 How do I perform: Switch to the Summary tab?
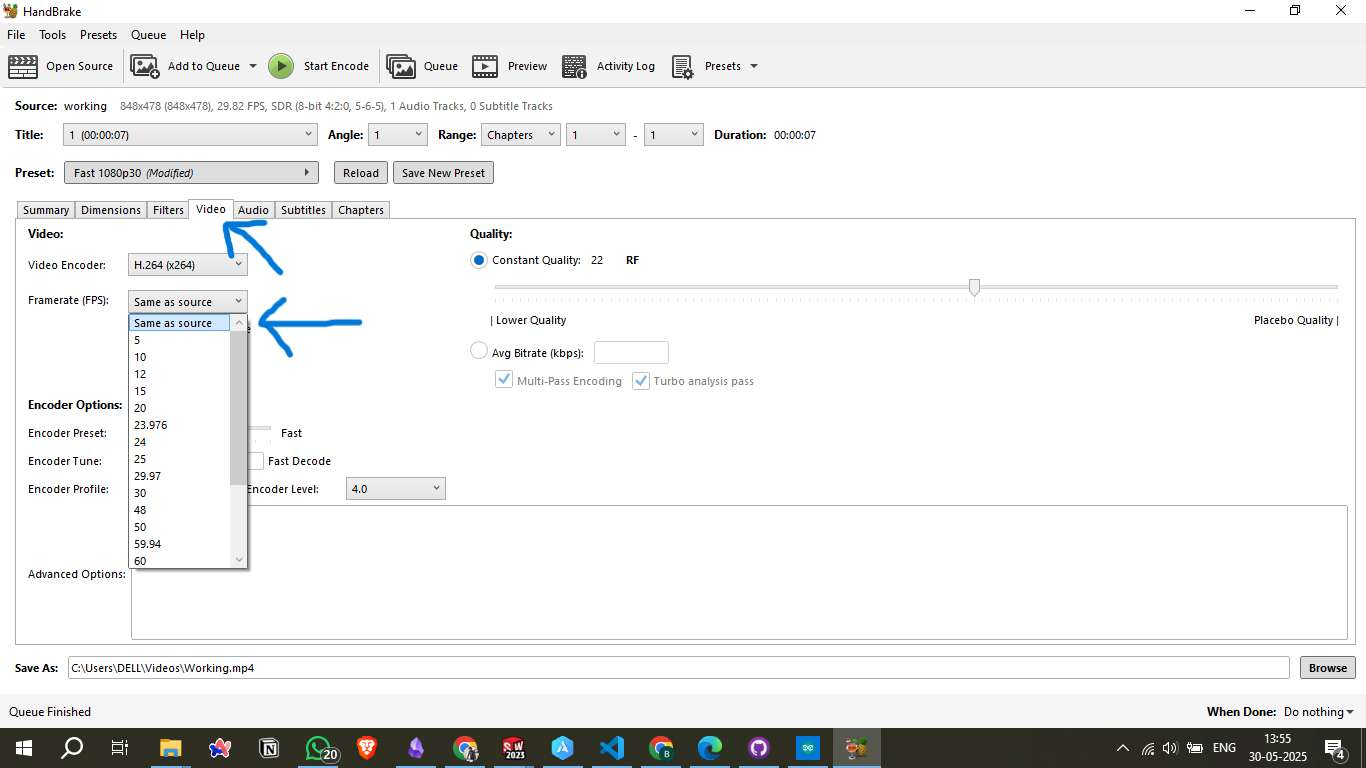click(46, 210)
